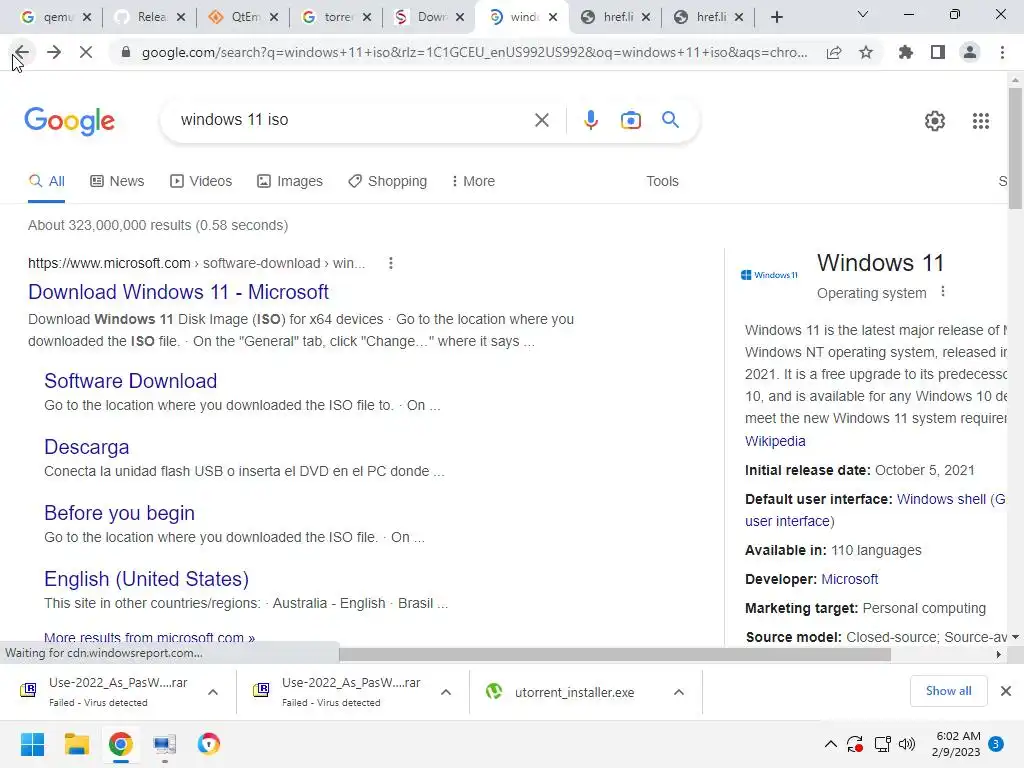Image resolution: width=1024 pixels, height=768 pixels.
Task: Open more options for Windows 11 panel
Action: [x=942, y=292]
